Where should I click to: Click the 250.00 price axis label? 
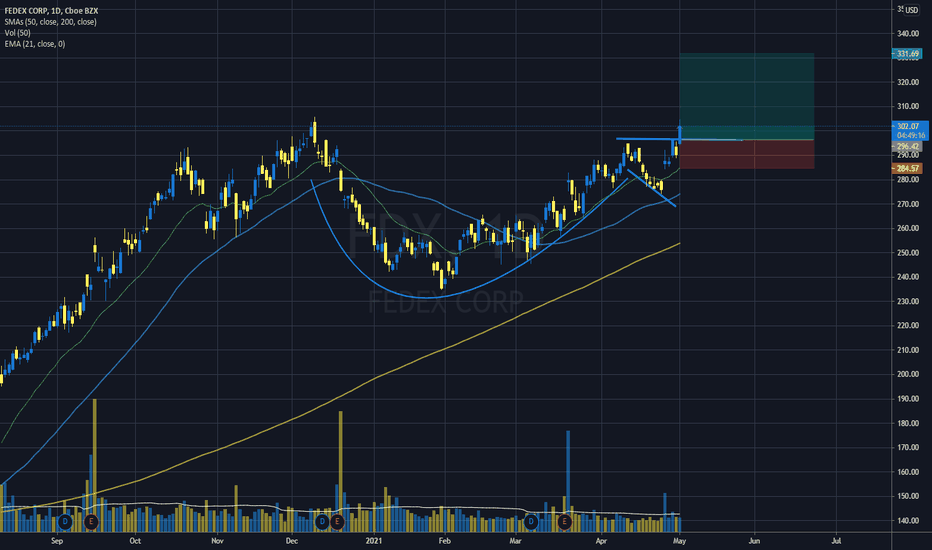click(x=908, y=253)
